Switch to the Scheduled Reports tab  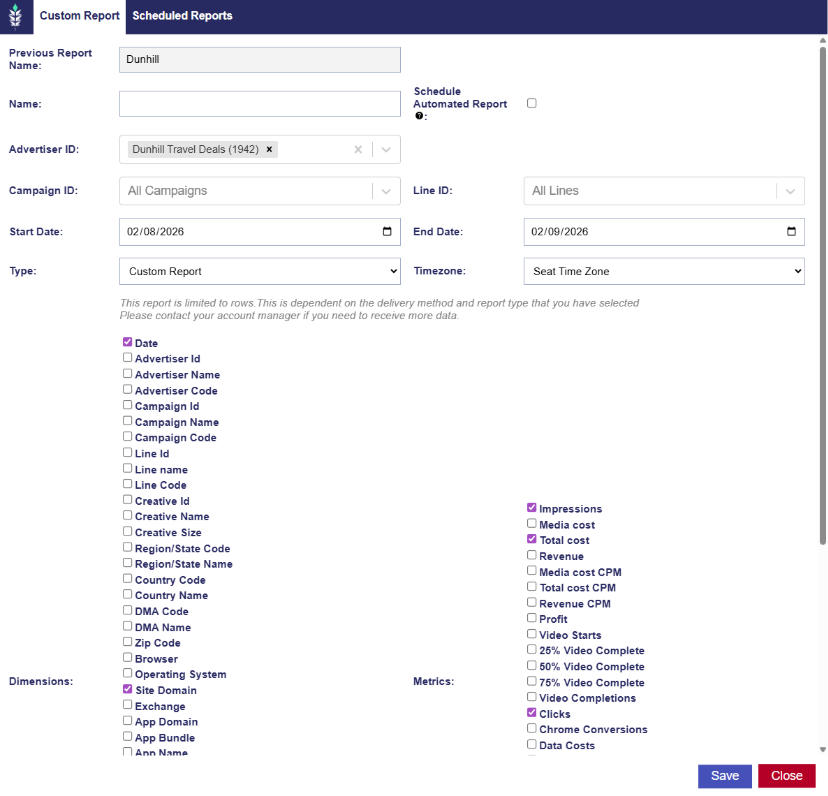coord(182,16)
